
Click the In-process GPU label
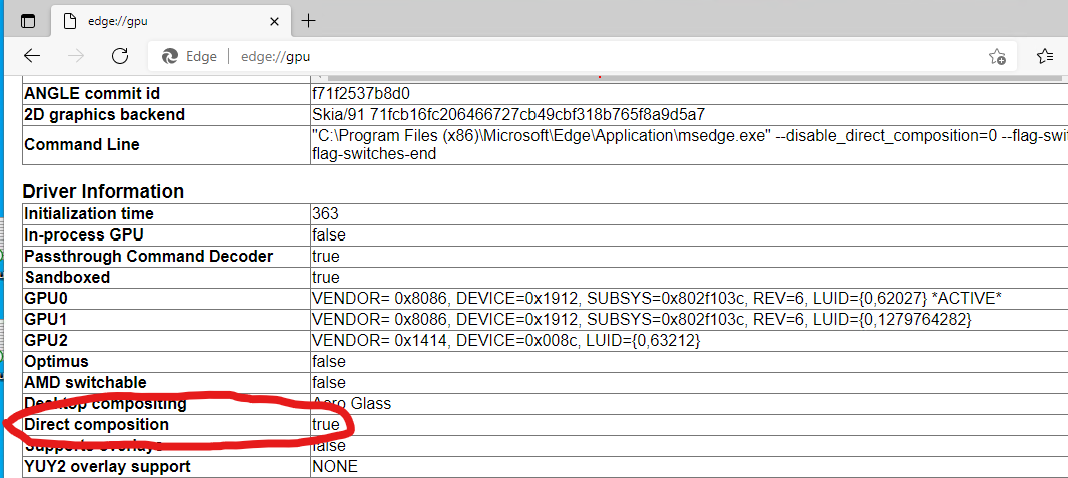click(x=84, y=235)
